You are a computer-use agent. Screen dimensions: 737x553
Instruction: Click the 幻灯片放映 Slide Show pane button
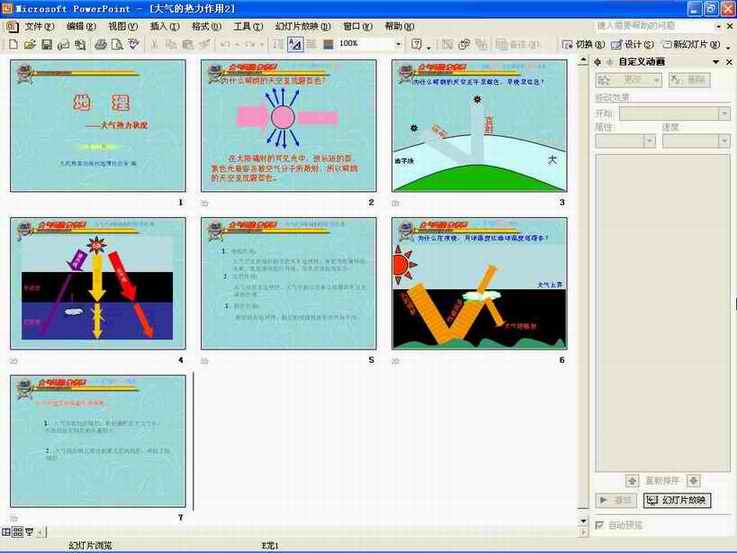(x=677, y=500)
